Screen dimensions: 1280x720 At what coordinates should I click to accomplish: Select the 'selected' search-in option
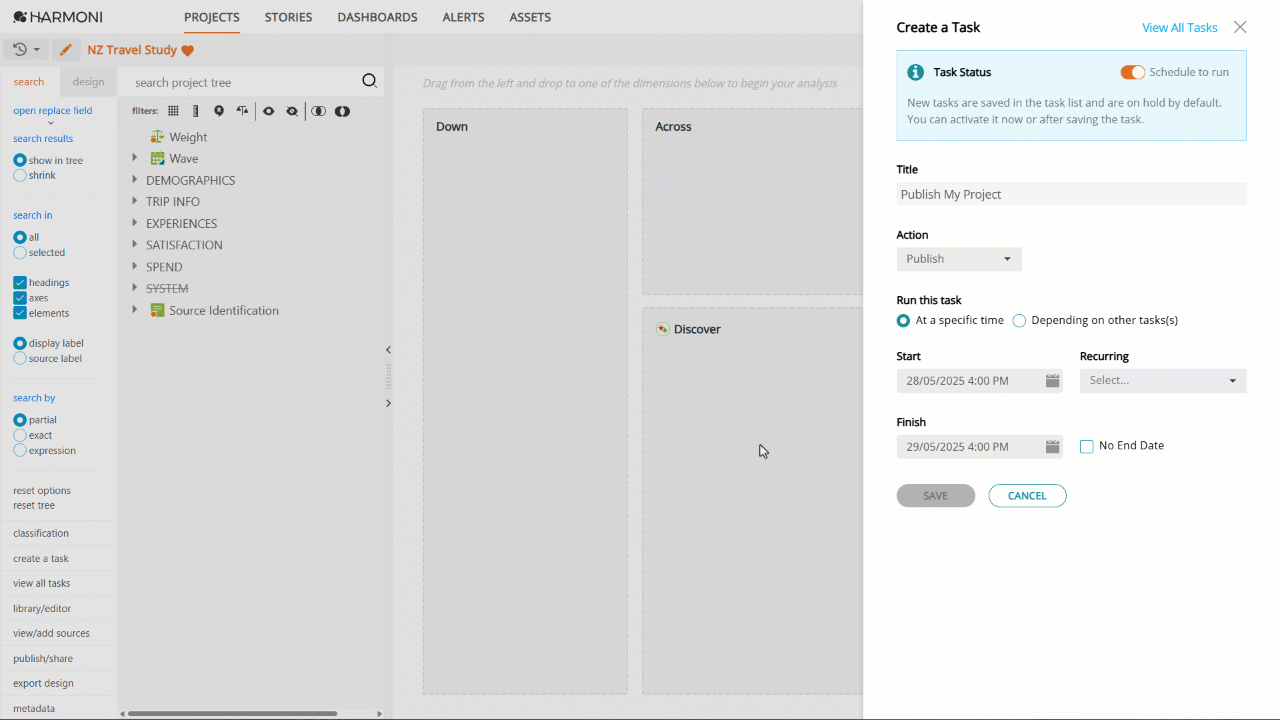(20, 252)
